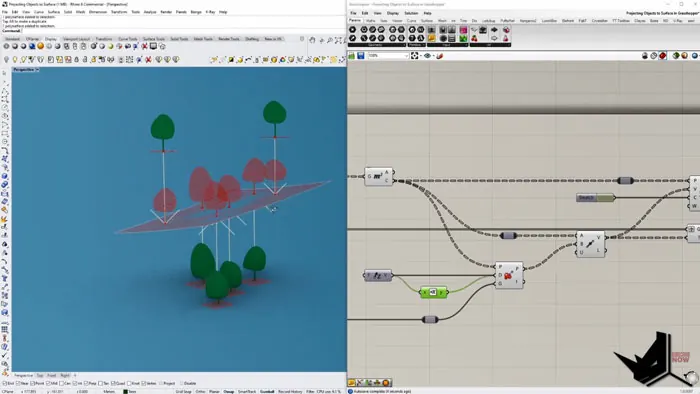
Task: Select the Vector 2Pt component with A B U inputs
Action: click(x=590, y=244)
